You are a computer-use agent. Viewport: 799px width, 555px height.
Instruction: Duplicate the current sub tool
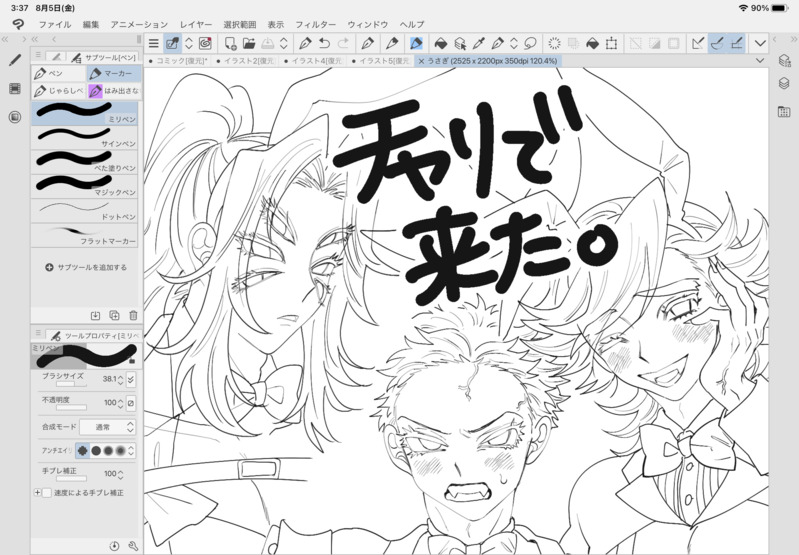115,315
